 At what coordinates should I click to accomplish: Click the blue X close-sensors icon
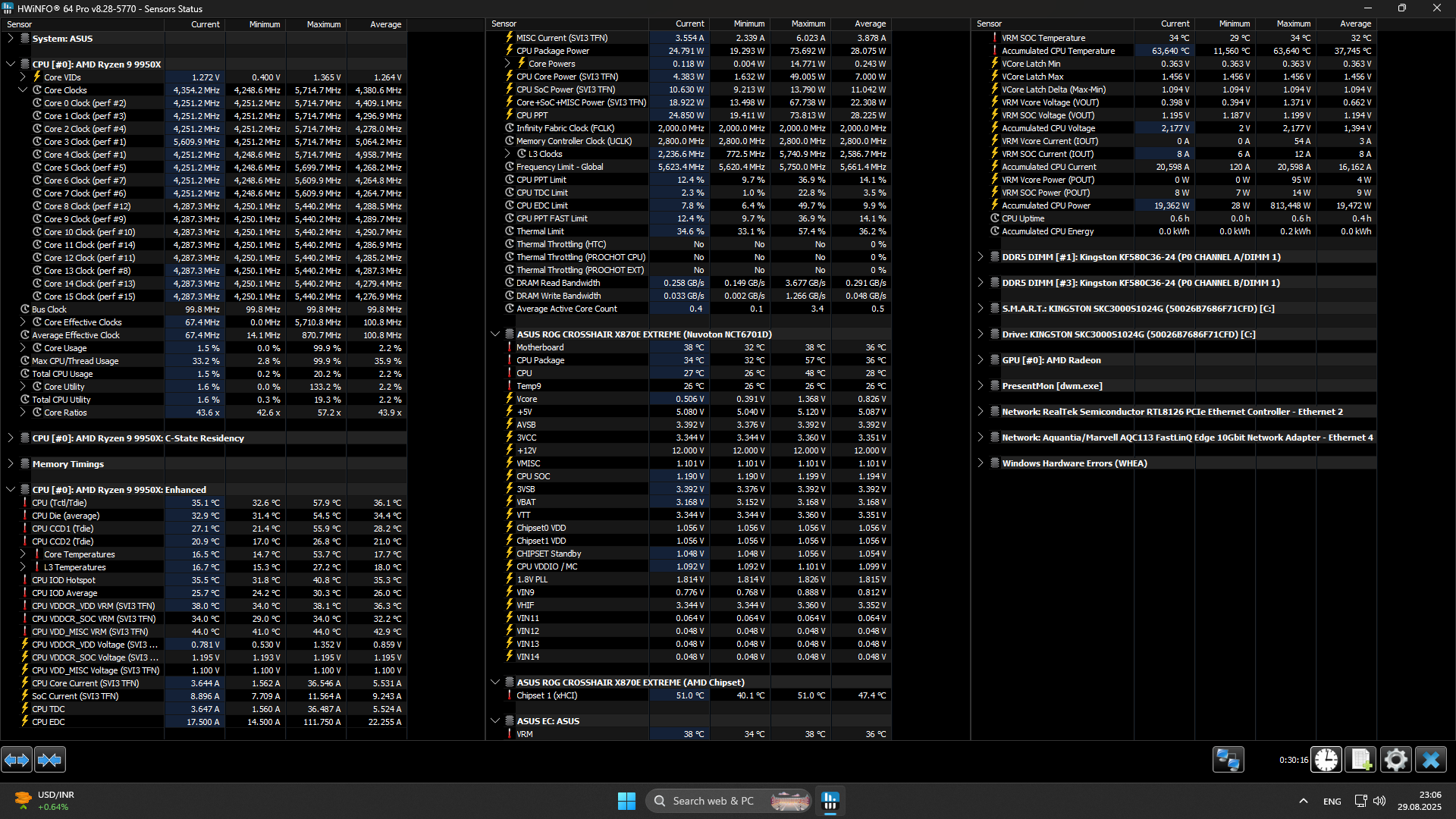coord(1431,759)
